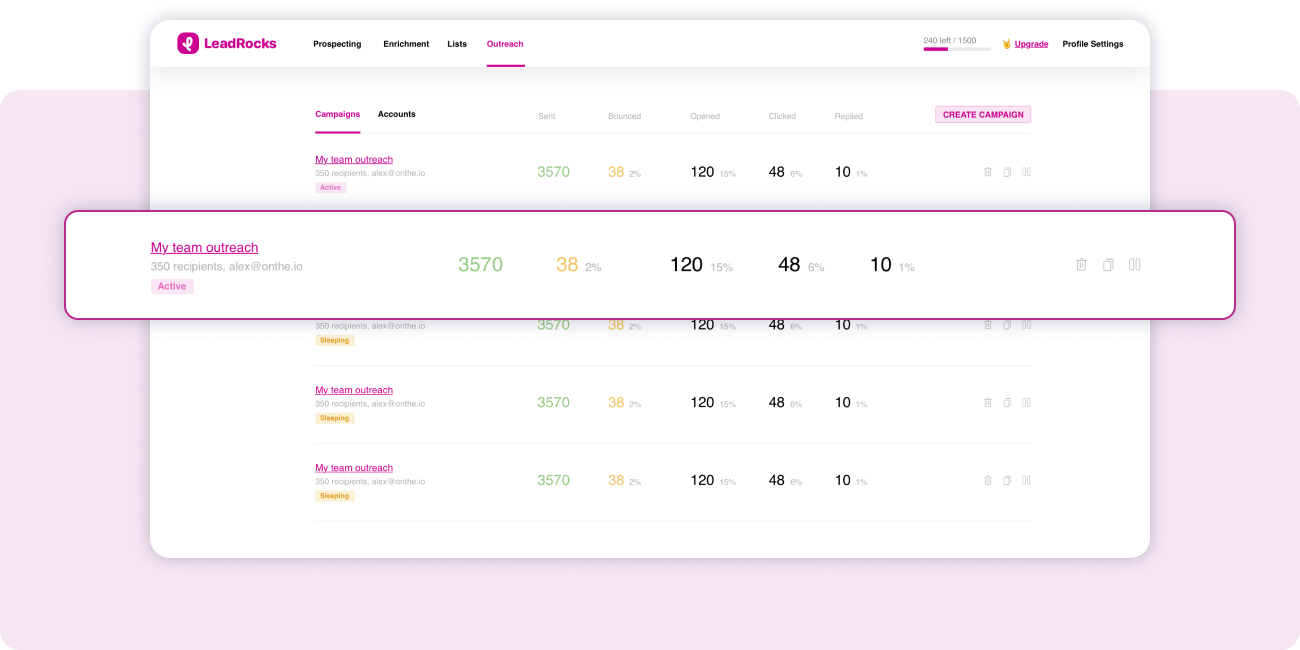The image size is (1300, 650).
Task: Click the duplicate icon in the highlighted campaign row
Action: [1108, 265]
